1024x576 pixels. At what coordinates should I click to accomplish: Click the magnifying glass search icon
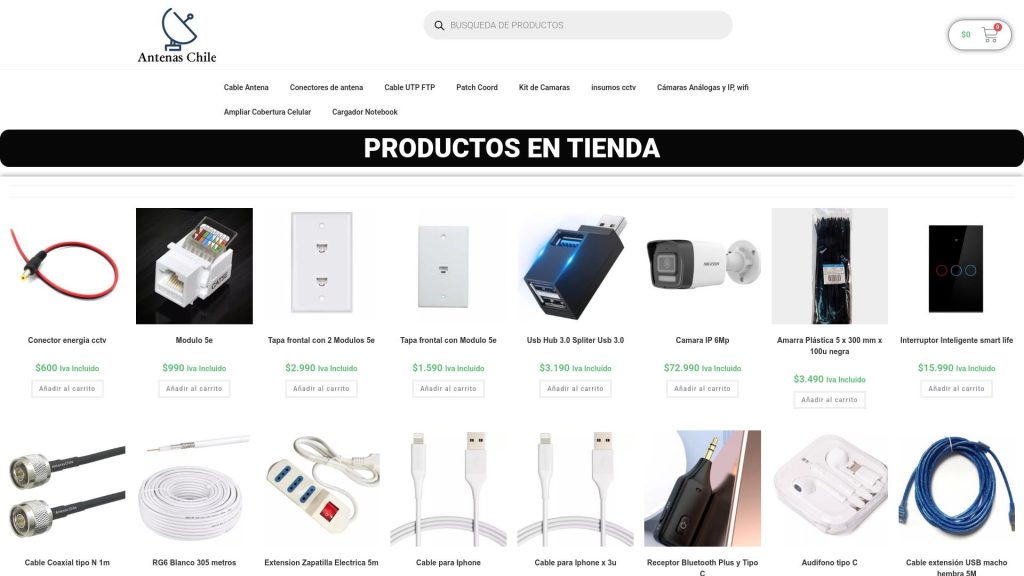point(439,25)
